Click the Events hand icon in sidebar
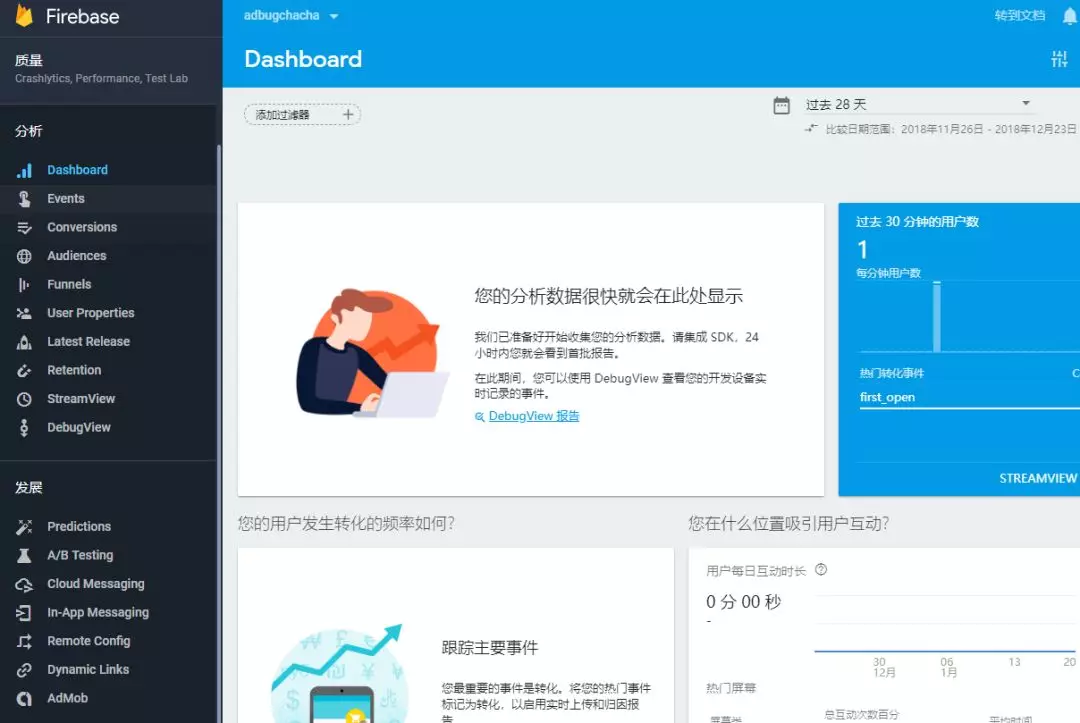The image size is (1080, 723). [25, 199]
